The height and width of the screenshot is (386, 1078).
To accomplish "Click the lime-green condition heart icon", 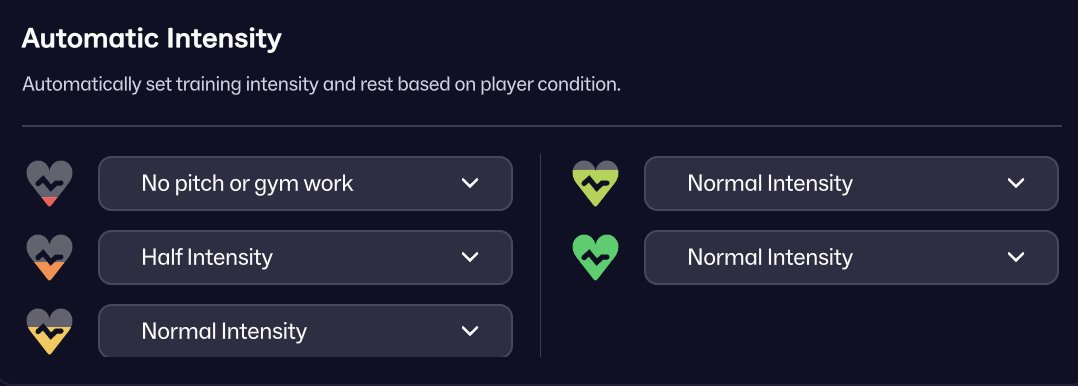I will (x=595, y=184).
